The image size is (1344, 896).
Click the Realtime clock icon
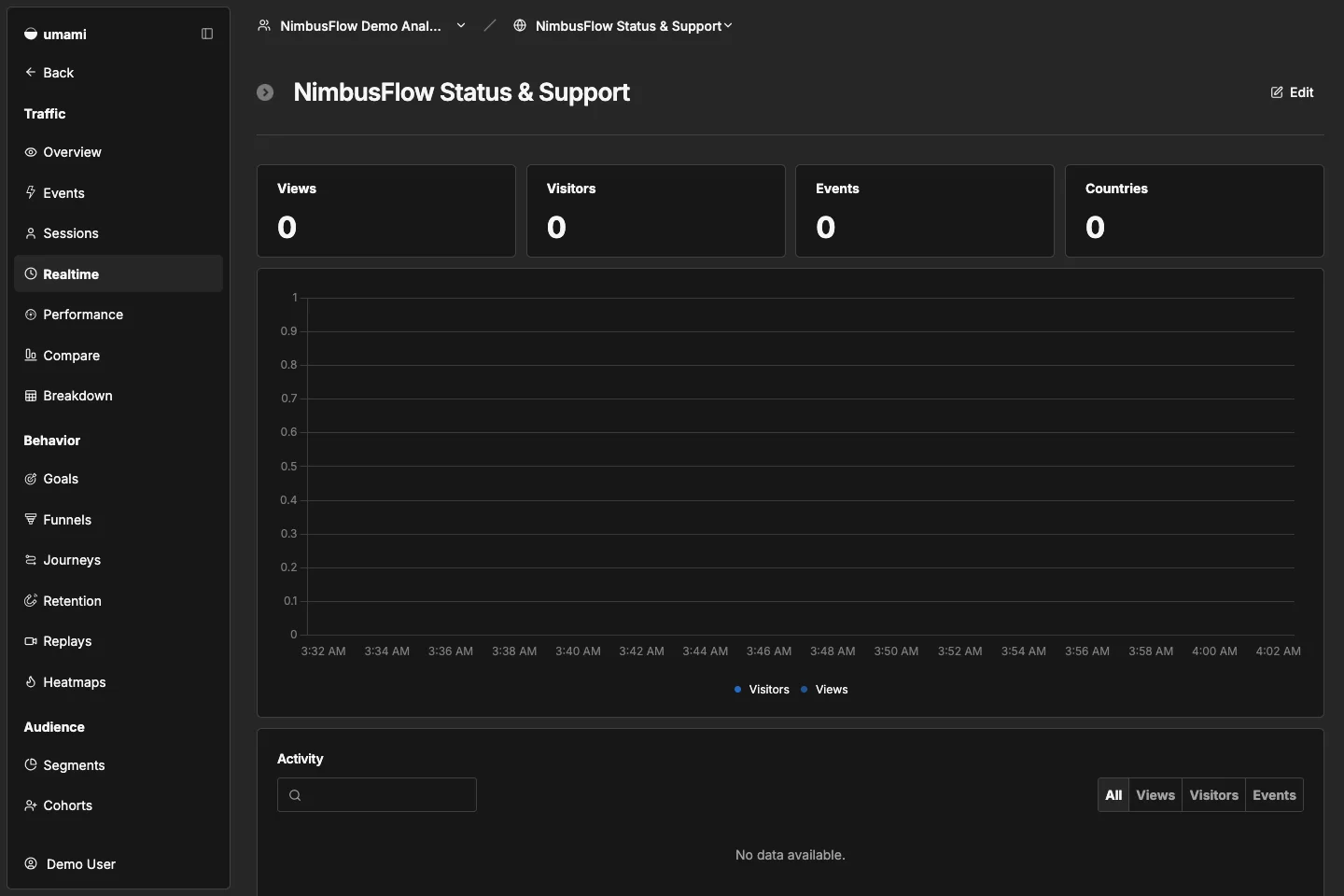(x=31, y=273)
